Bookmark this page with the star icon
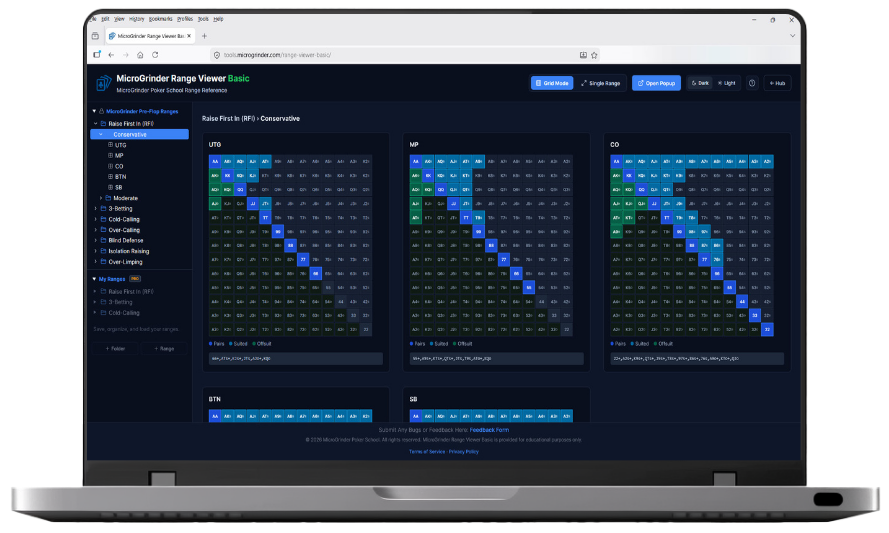Screen dimensions: 889x533 point(594,55)
